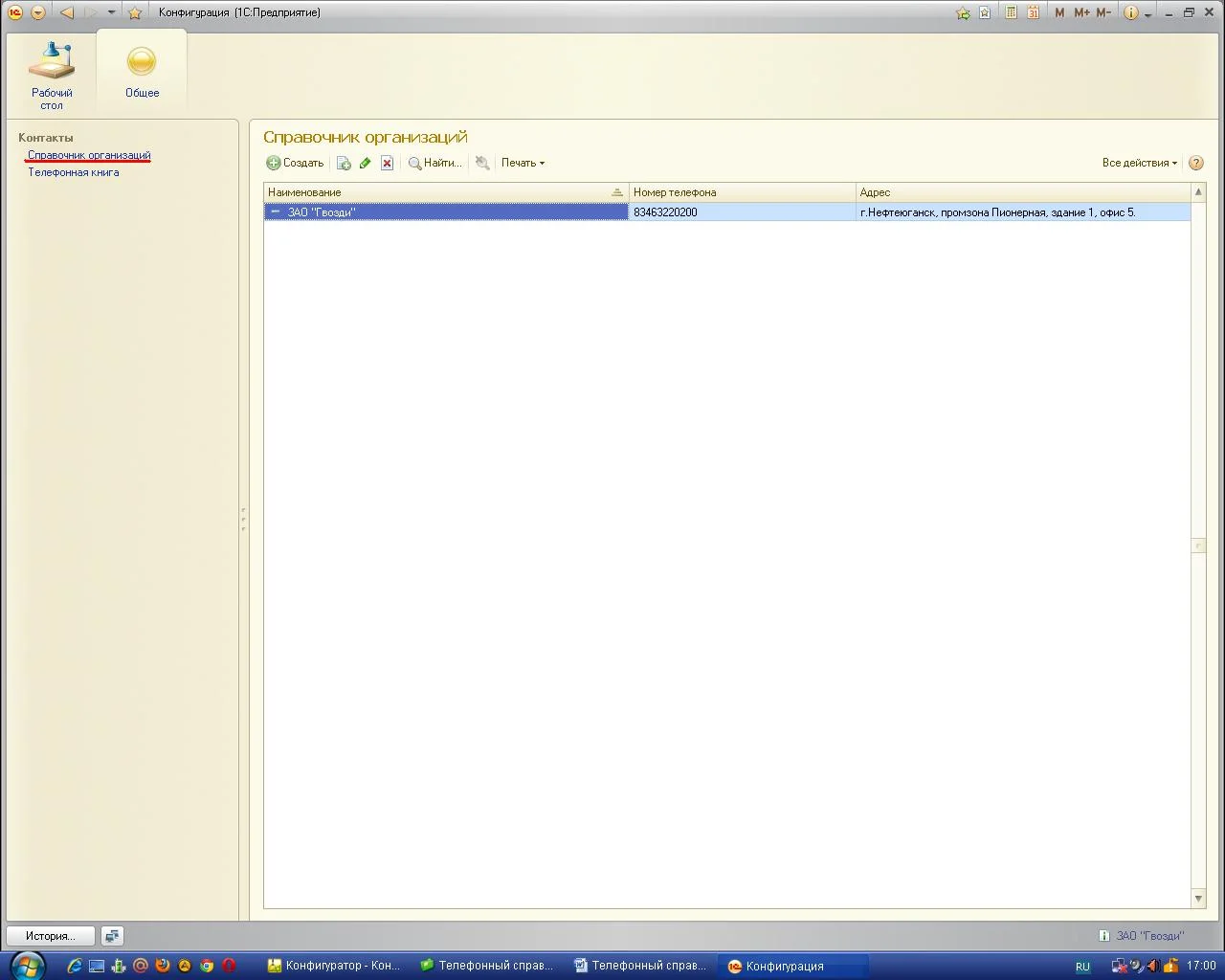Viewport: 1225px width, 980px height.
Task: Select the ЗАО "Гвозди" row name cell
Action: click(x=446, y=212)
